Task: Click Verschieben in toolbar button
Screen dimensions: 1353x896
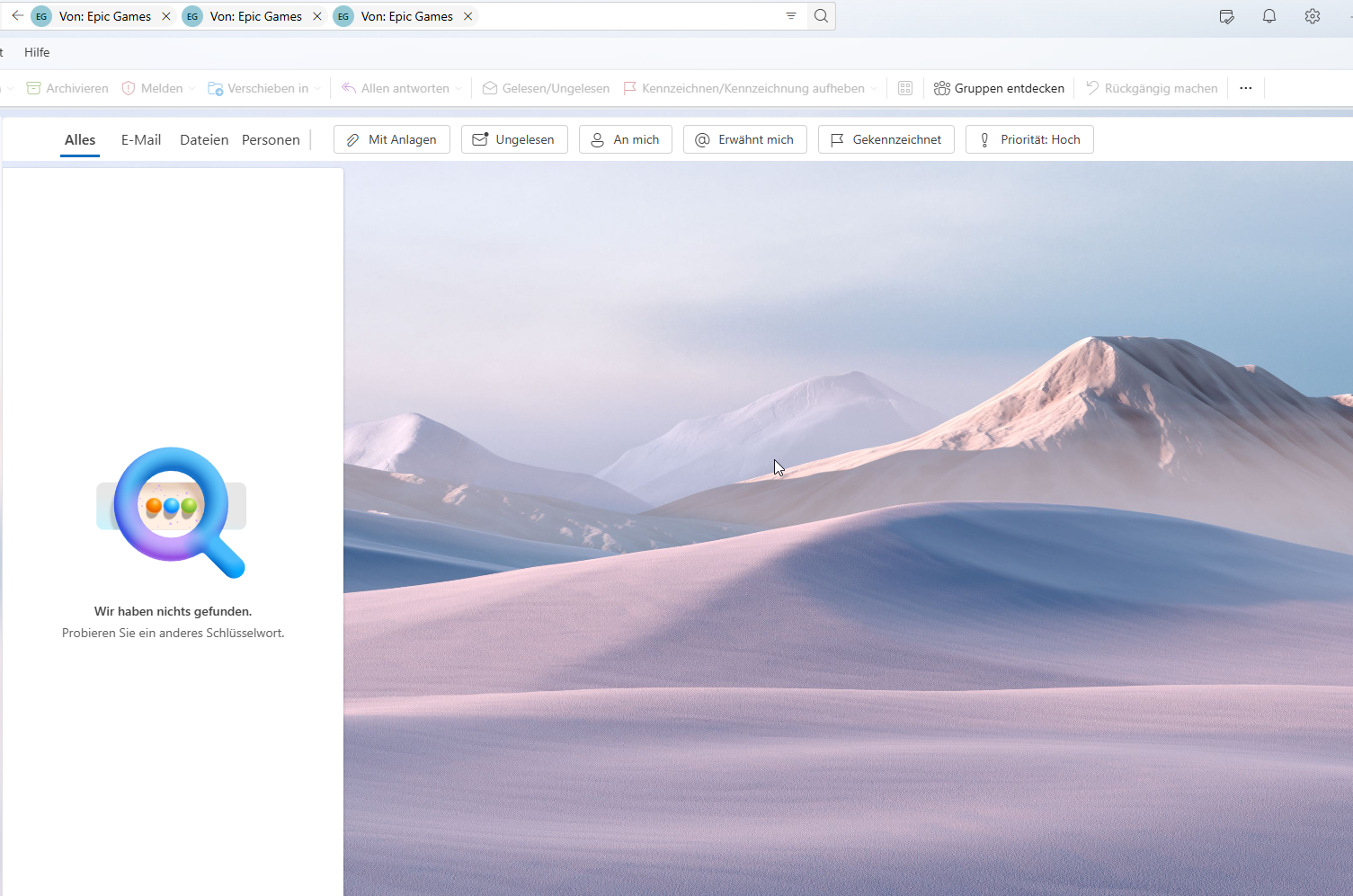Action: tap(258, 88)
